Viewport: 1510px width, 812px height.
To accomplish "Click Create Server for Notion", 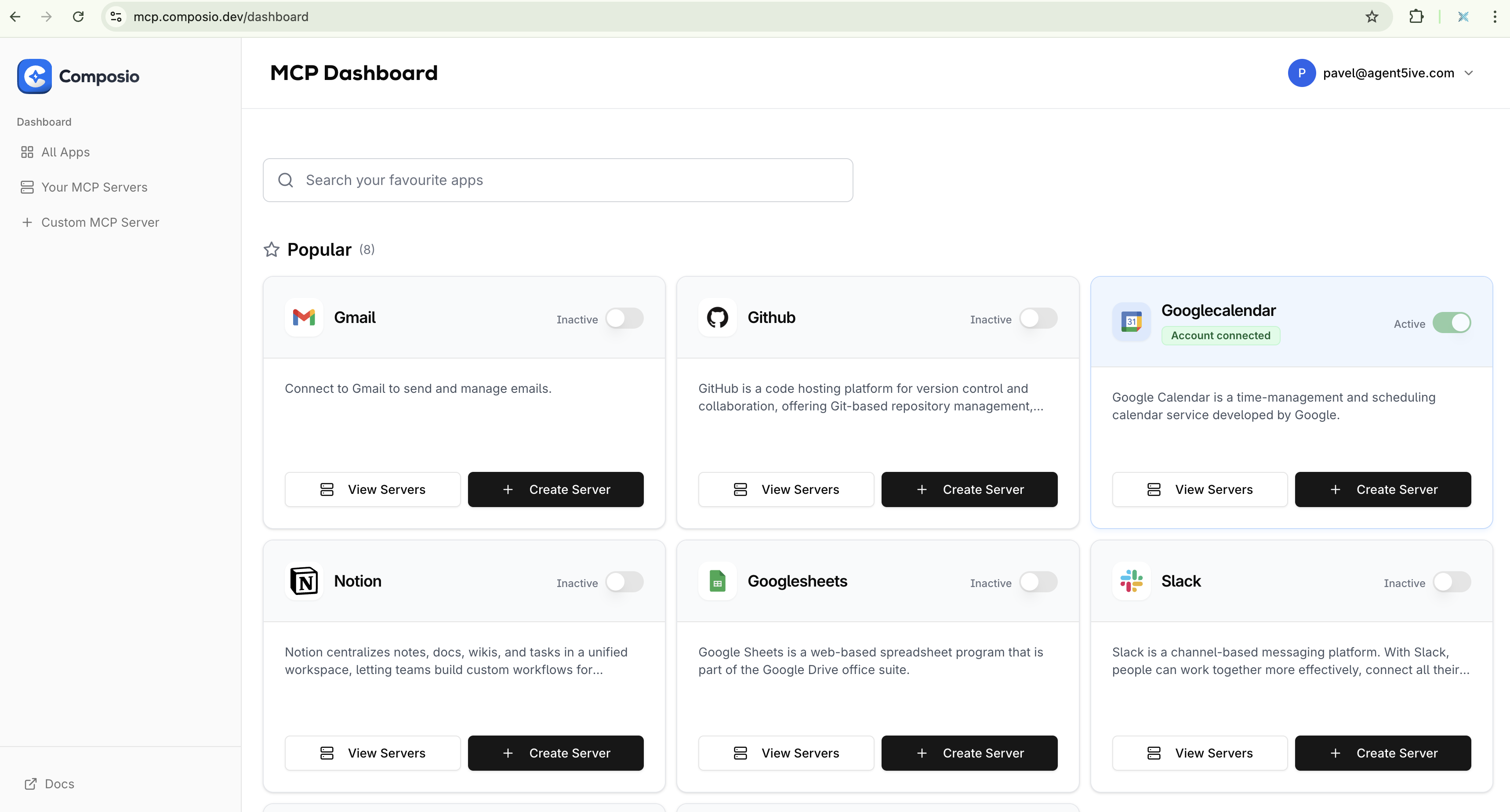I will click(555, 753).
